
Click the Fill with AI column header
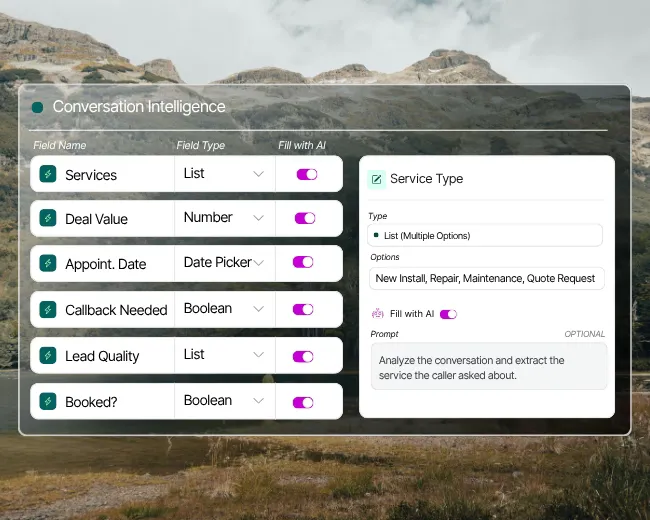coord(302,145)
